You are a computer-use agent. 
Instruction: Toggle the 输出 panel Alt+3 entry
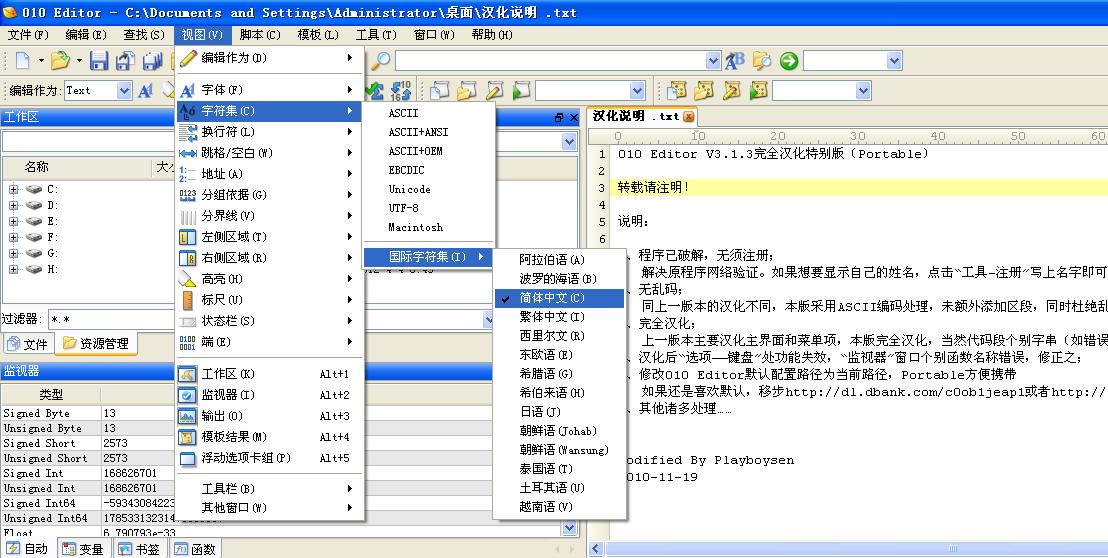(x=269, y=416)
